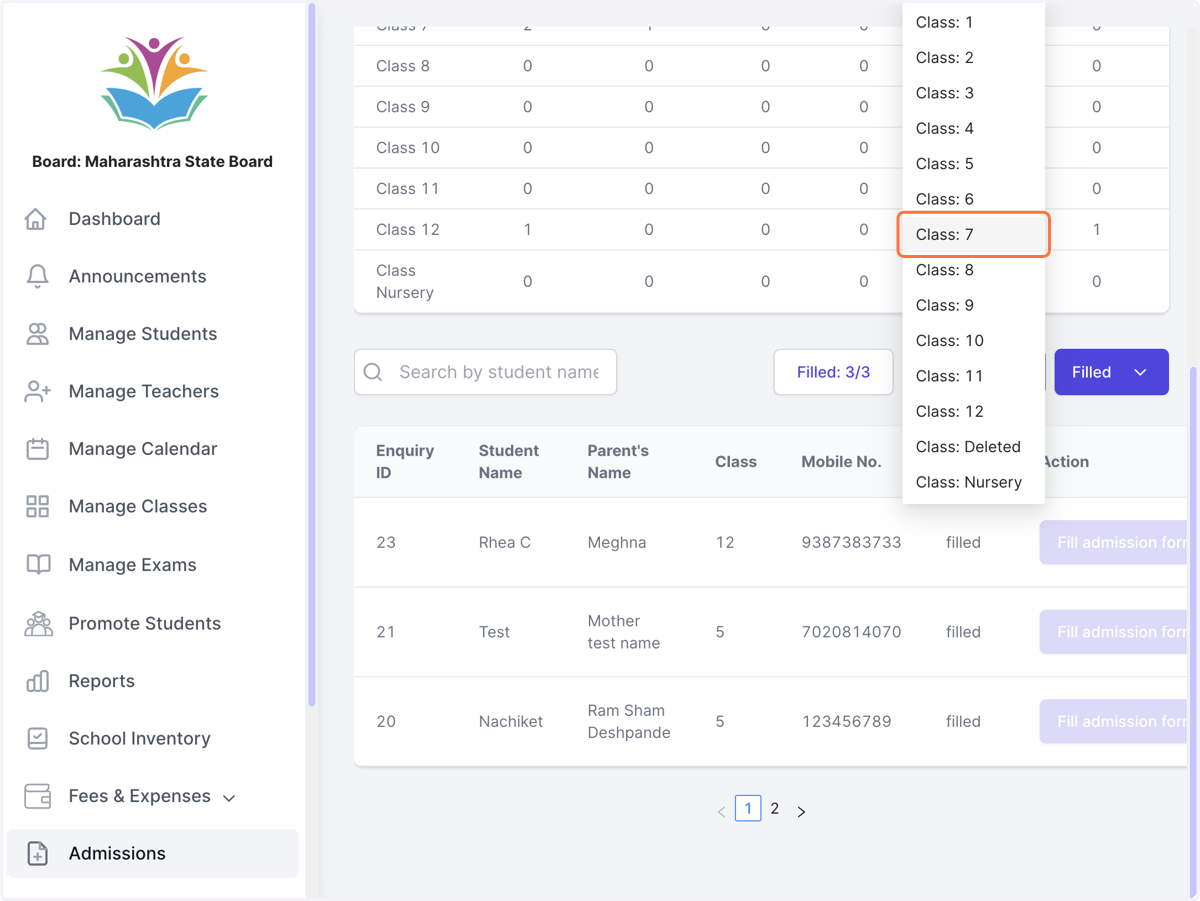
Task: Open Admissions page
Action: [x=153, y=854]
